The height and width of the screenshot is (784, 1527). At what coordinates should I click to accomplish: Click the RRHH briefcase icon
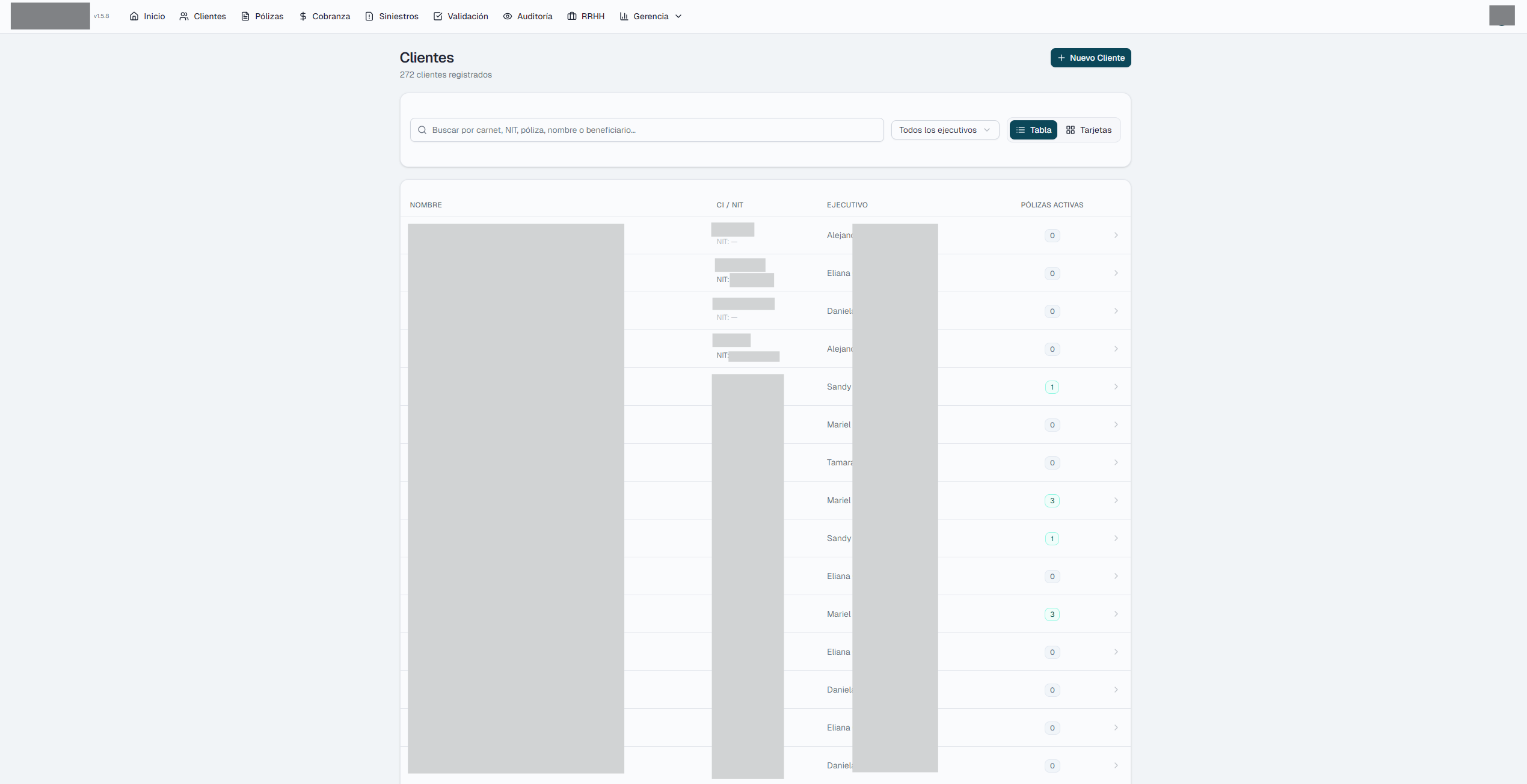(x=571, y=16)
